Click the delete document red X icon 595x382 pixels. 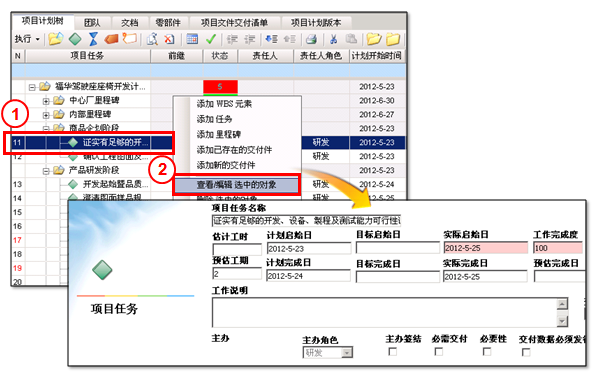[169, 39]
